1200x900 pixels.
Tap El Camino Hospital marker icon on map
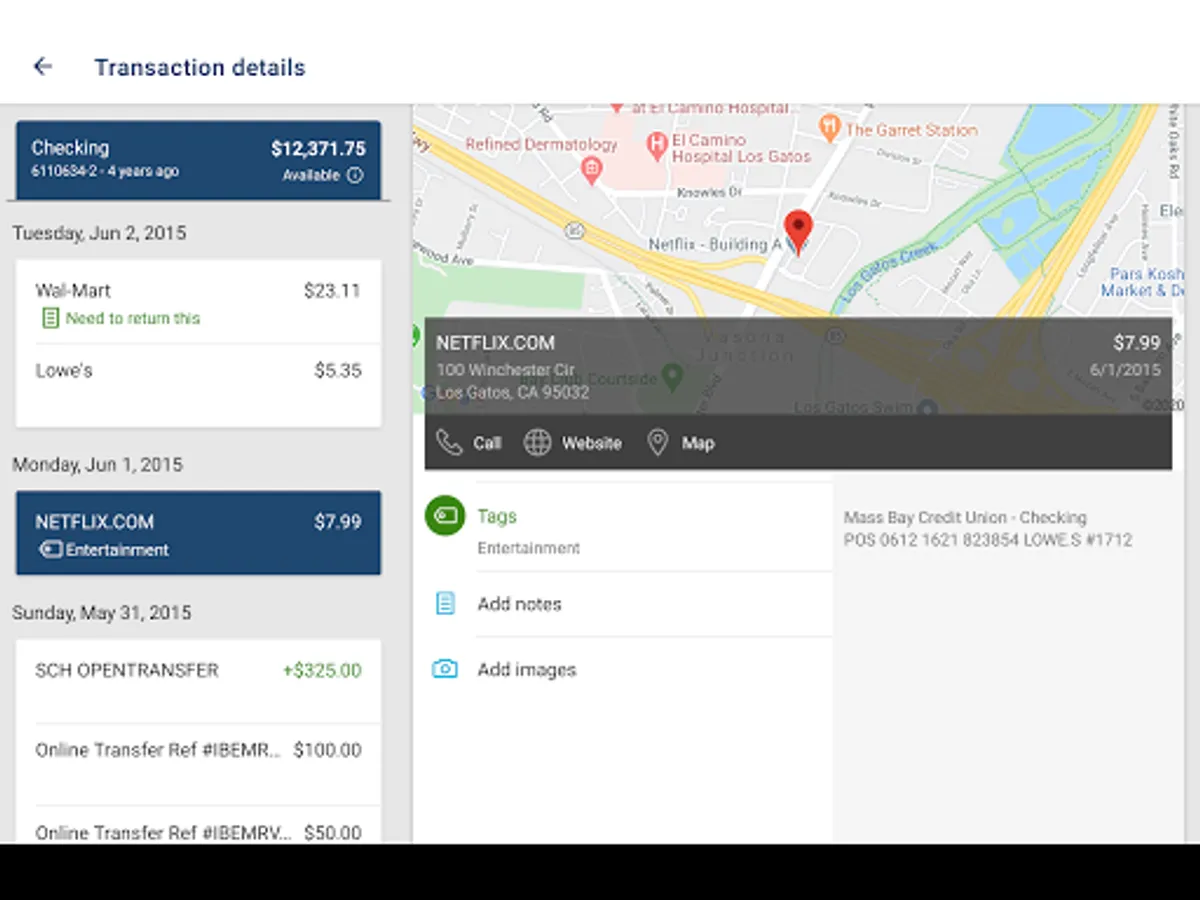click(657, 146)
